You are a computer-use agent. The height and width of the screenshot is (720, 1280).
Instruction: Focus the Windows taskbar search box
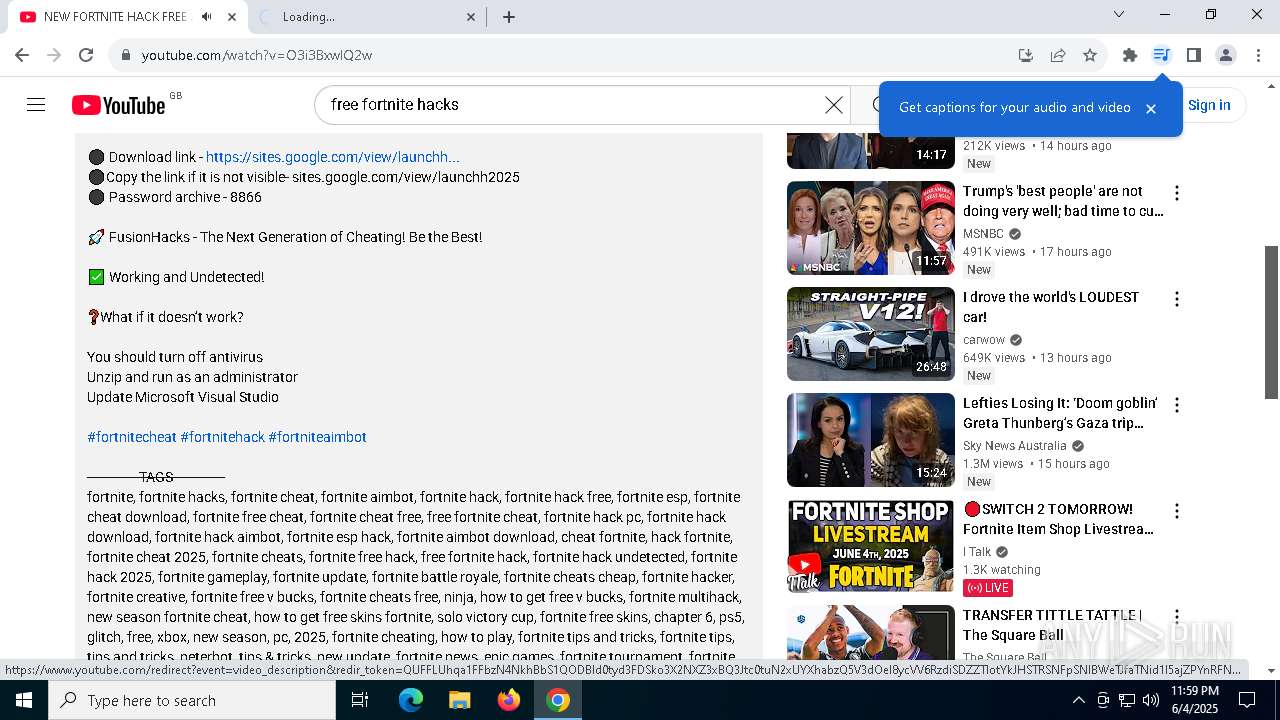click(x=192, y=700)
